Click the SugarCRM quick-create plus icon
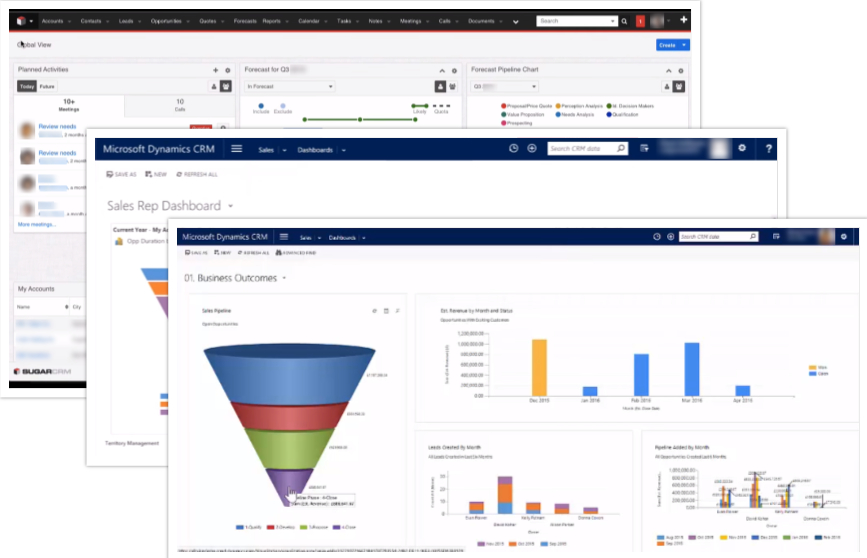867x558 pixels. pos(683,20)
